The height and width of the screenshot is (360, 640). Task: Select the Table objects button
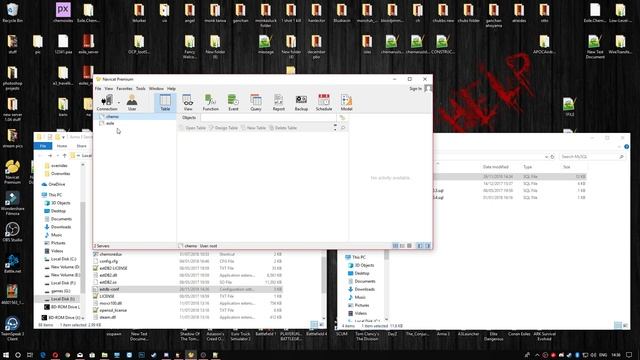165,102
